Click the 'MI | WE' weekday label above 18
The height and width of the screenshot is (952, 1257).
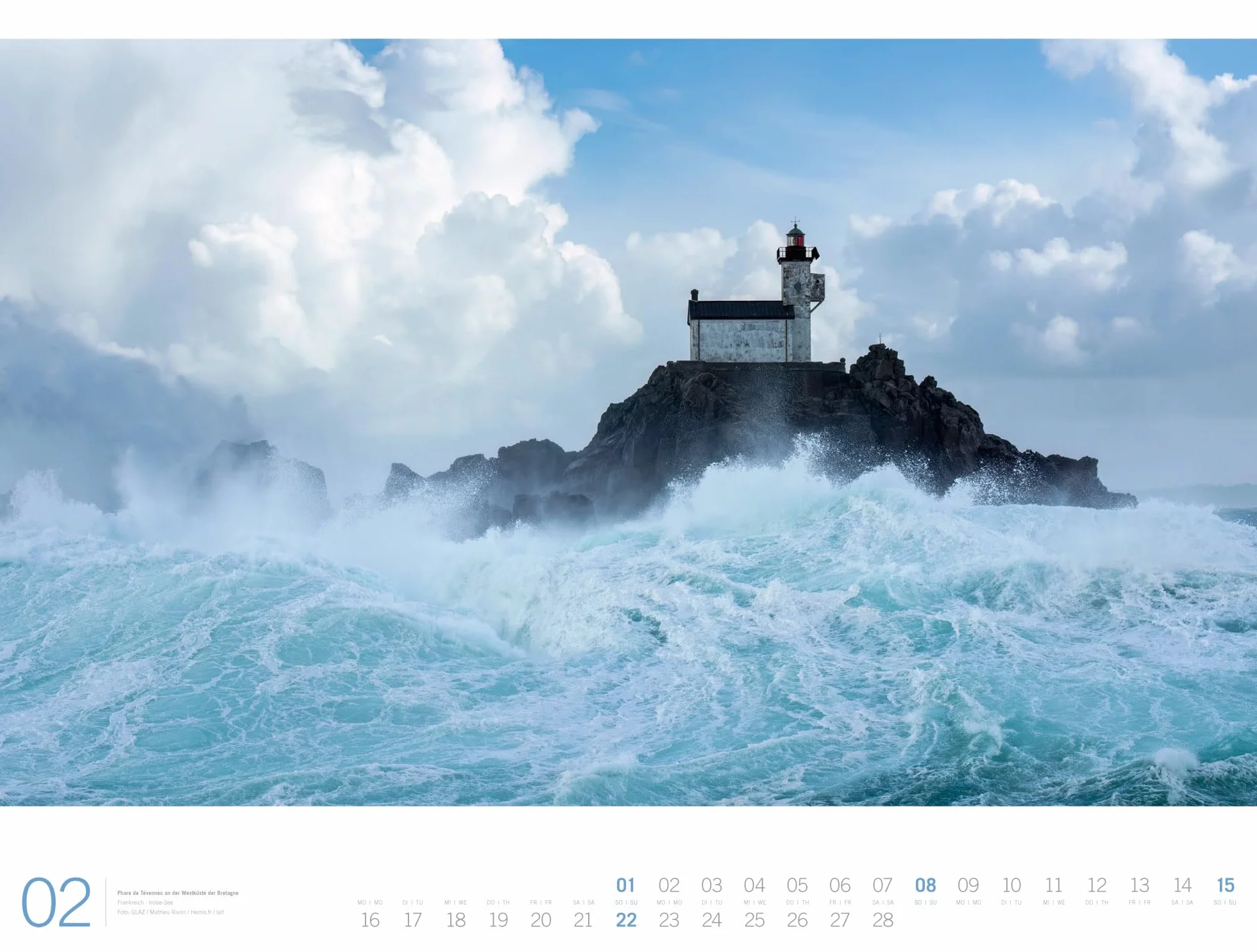coord(455,903)
